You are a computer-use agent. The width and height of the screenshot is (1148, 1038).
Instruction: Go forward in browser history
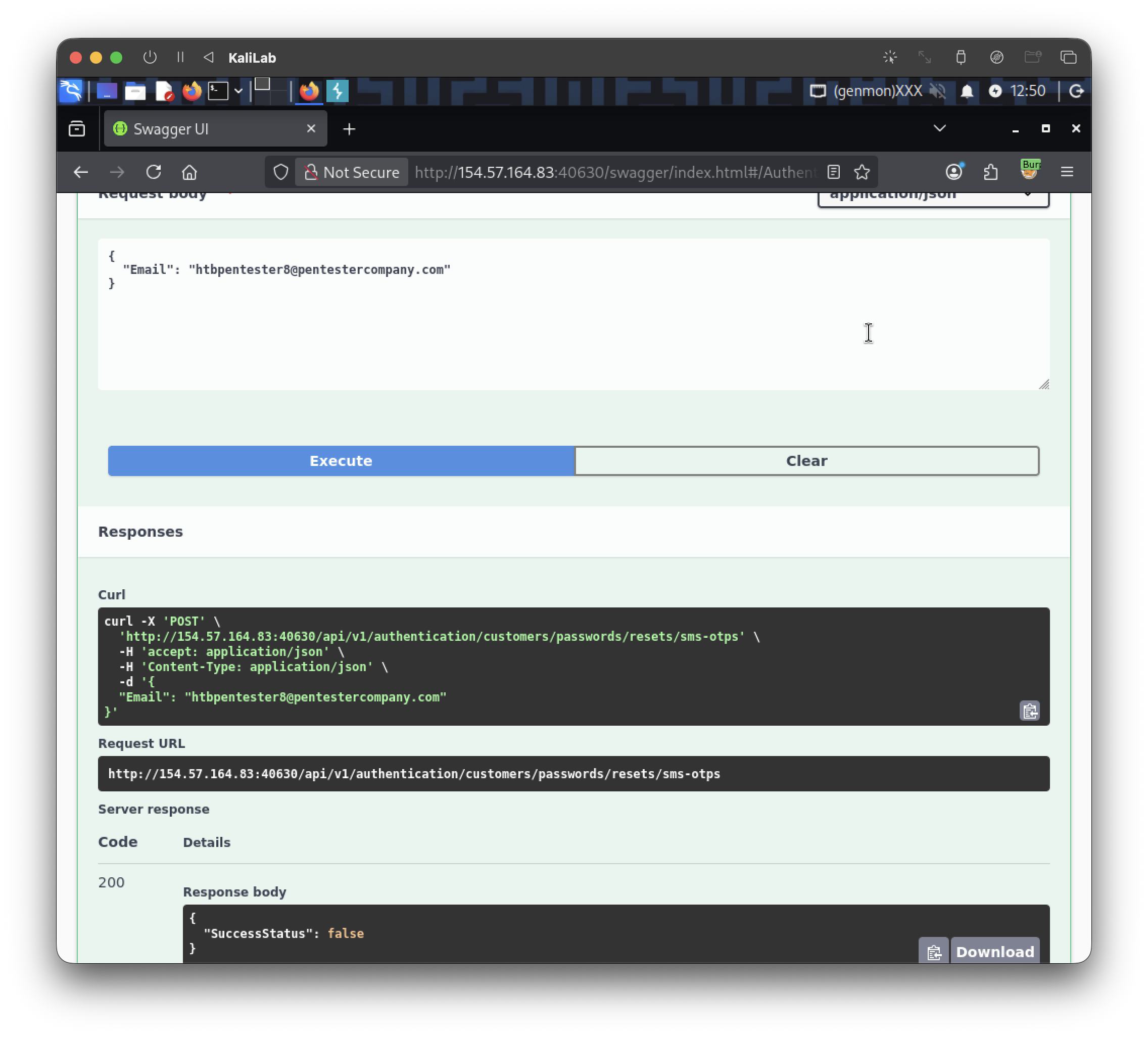coord(117,172)
